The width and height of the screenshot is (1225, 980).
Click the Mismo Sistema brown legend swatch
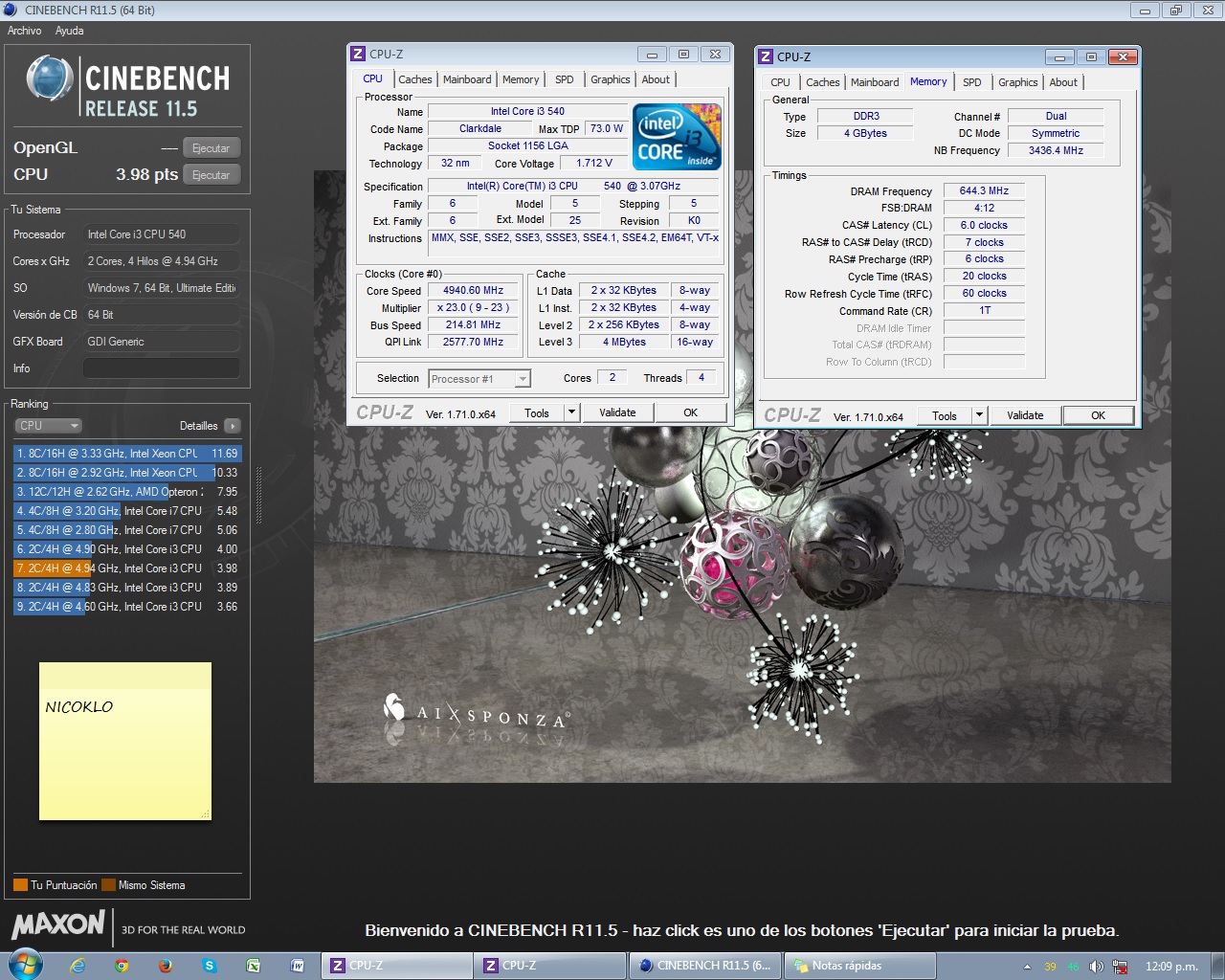tap(108, 885)
